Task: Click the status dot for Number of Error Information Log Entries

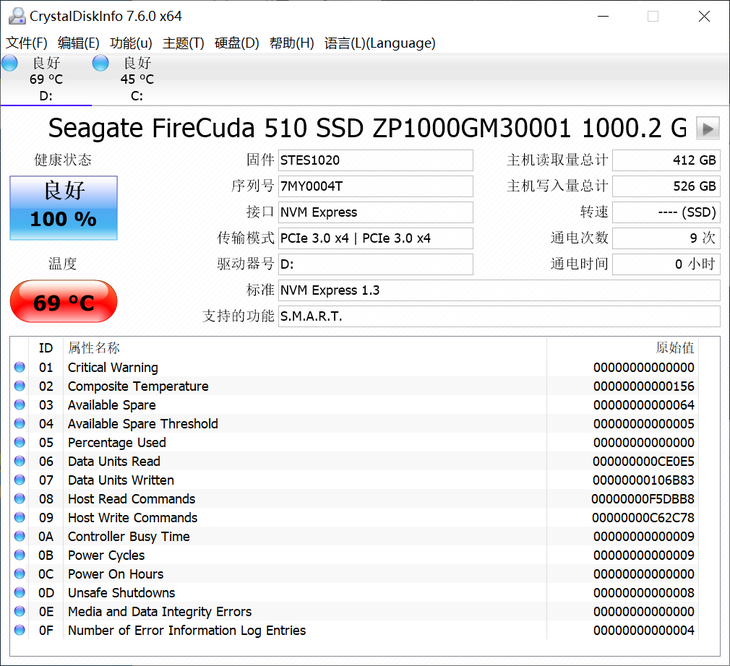Action: tap(20, 630)
